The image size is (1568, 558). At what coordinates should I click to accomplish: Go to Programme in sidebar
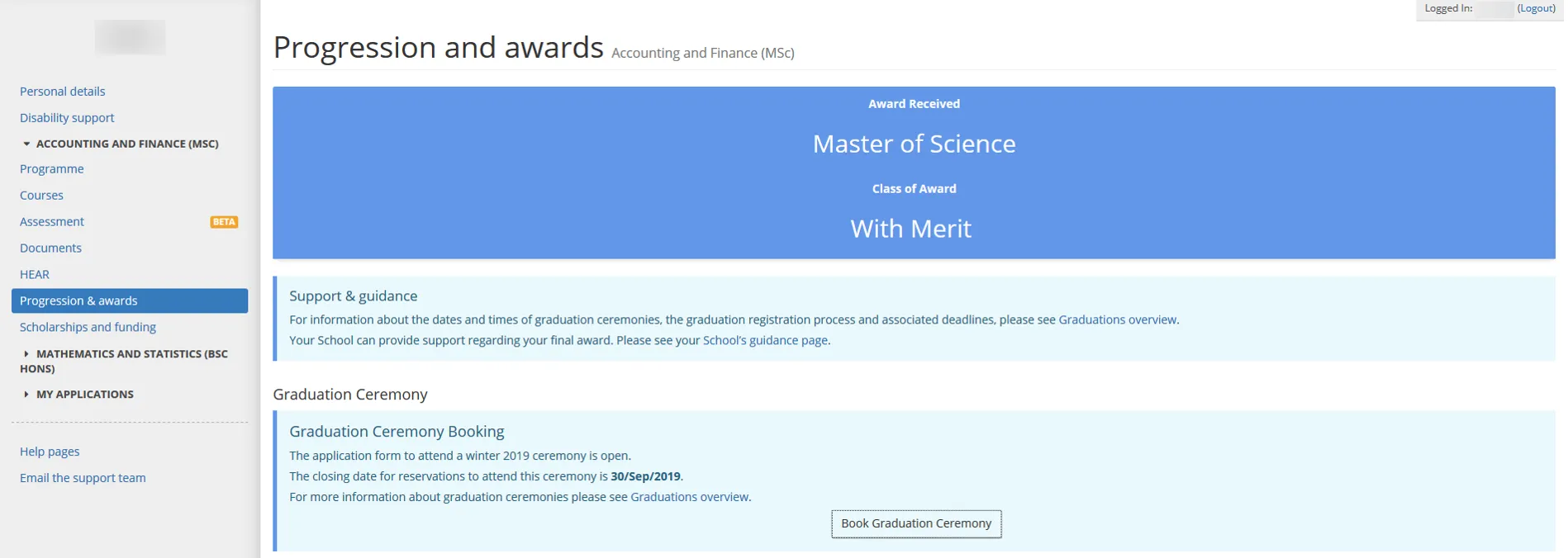coord(52,169)
